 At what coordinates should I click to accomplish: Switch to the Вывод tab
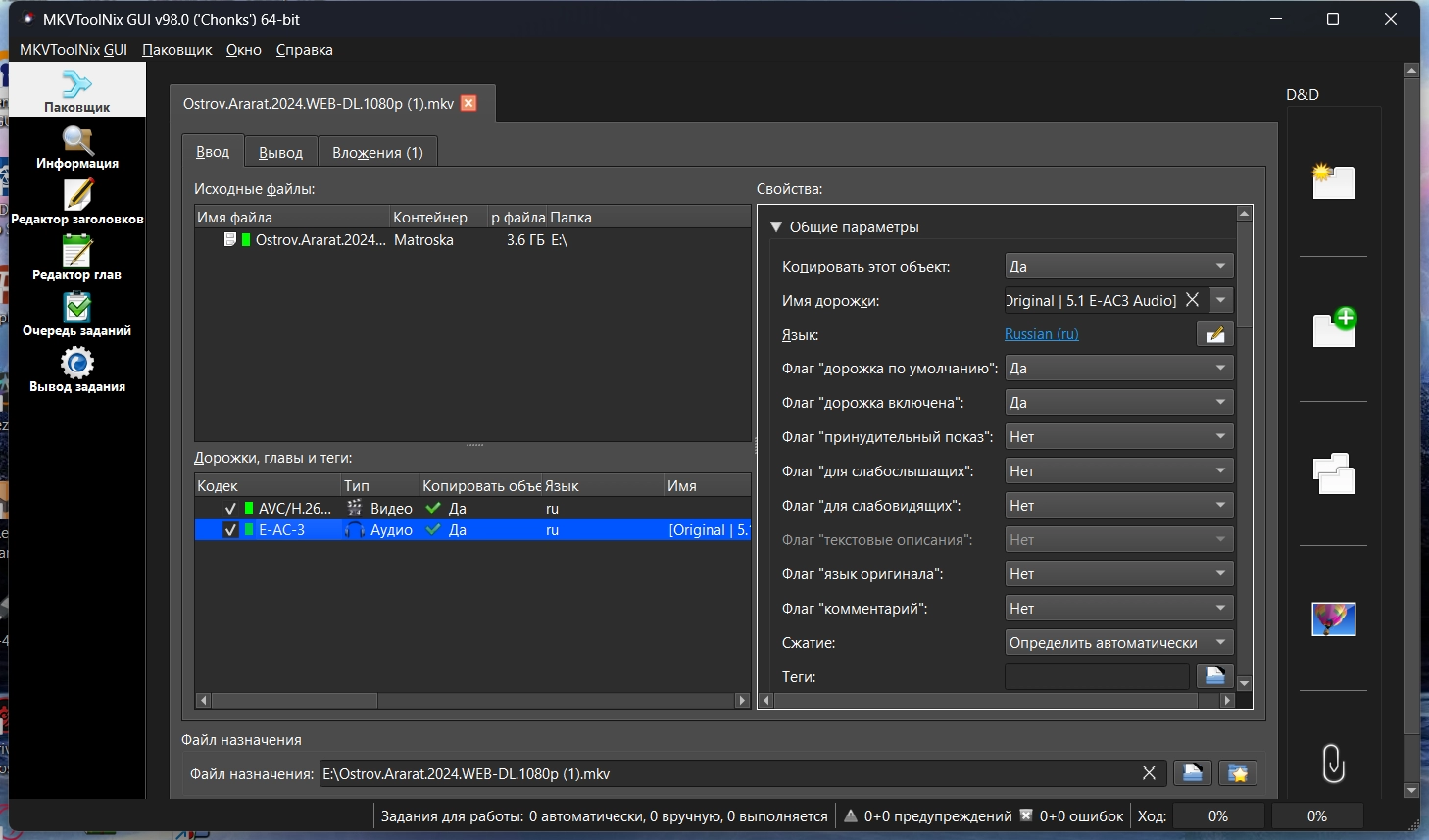coord(280,153)
